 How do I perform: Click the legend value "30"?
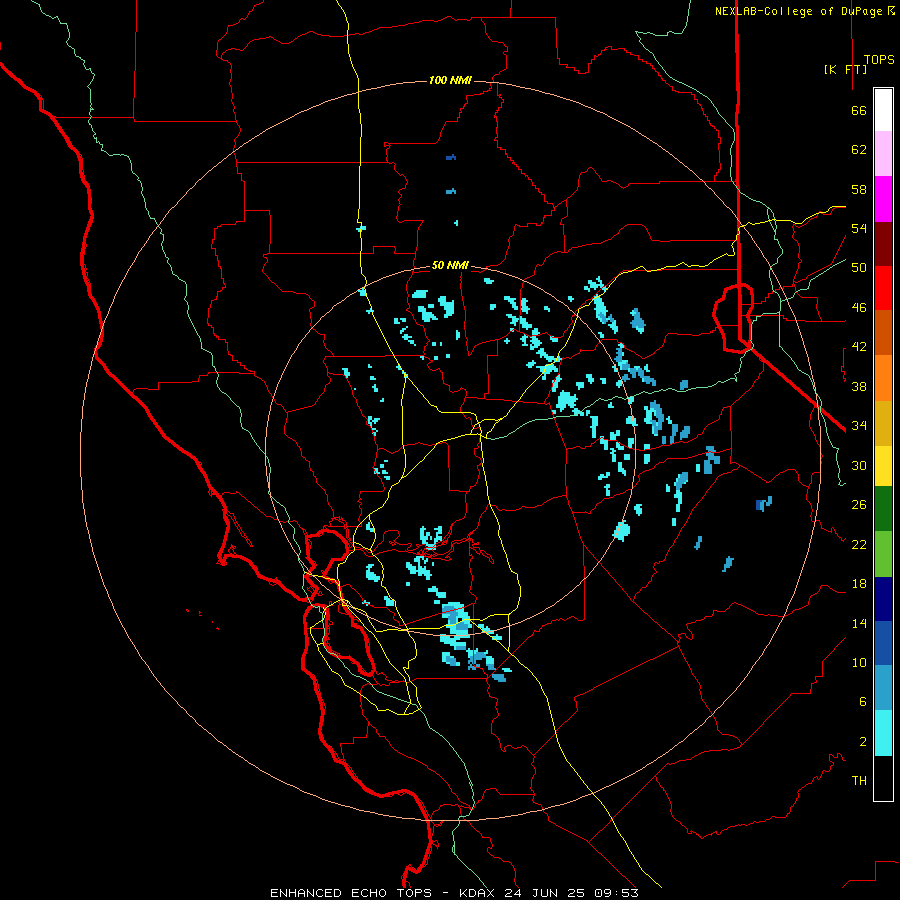(859, 465)
